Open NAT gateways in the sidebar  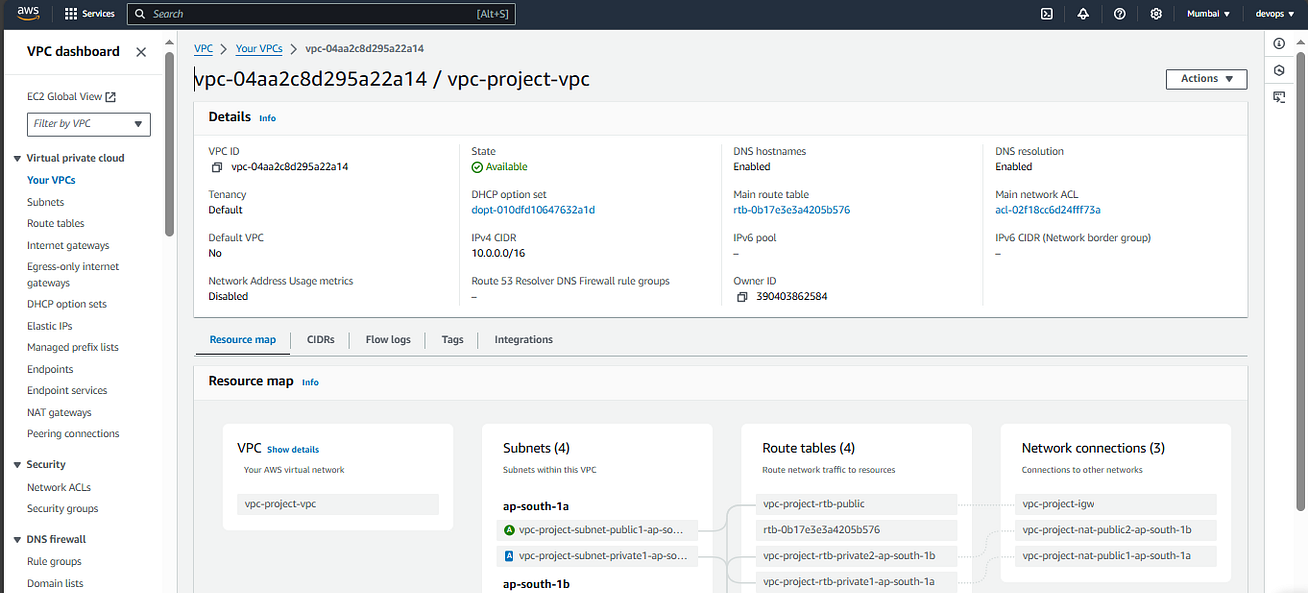(x=59, y=413)
